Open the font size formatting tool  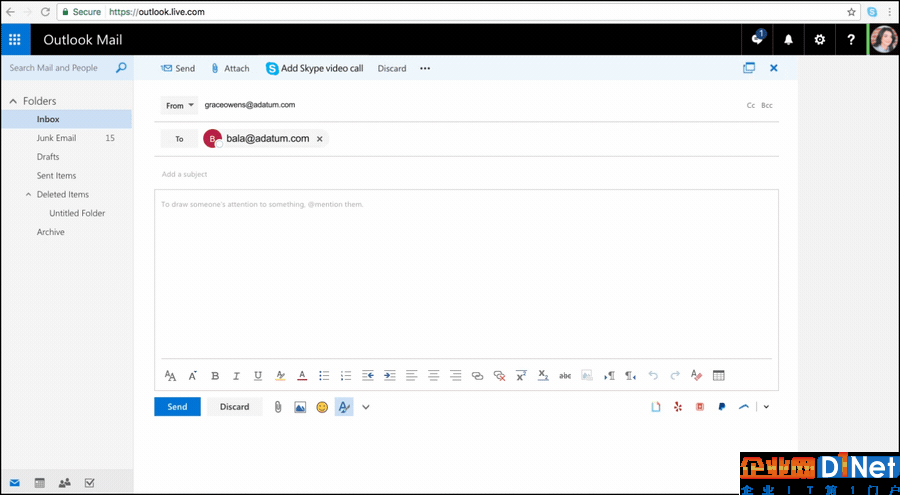170,376
